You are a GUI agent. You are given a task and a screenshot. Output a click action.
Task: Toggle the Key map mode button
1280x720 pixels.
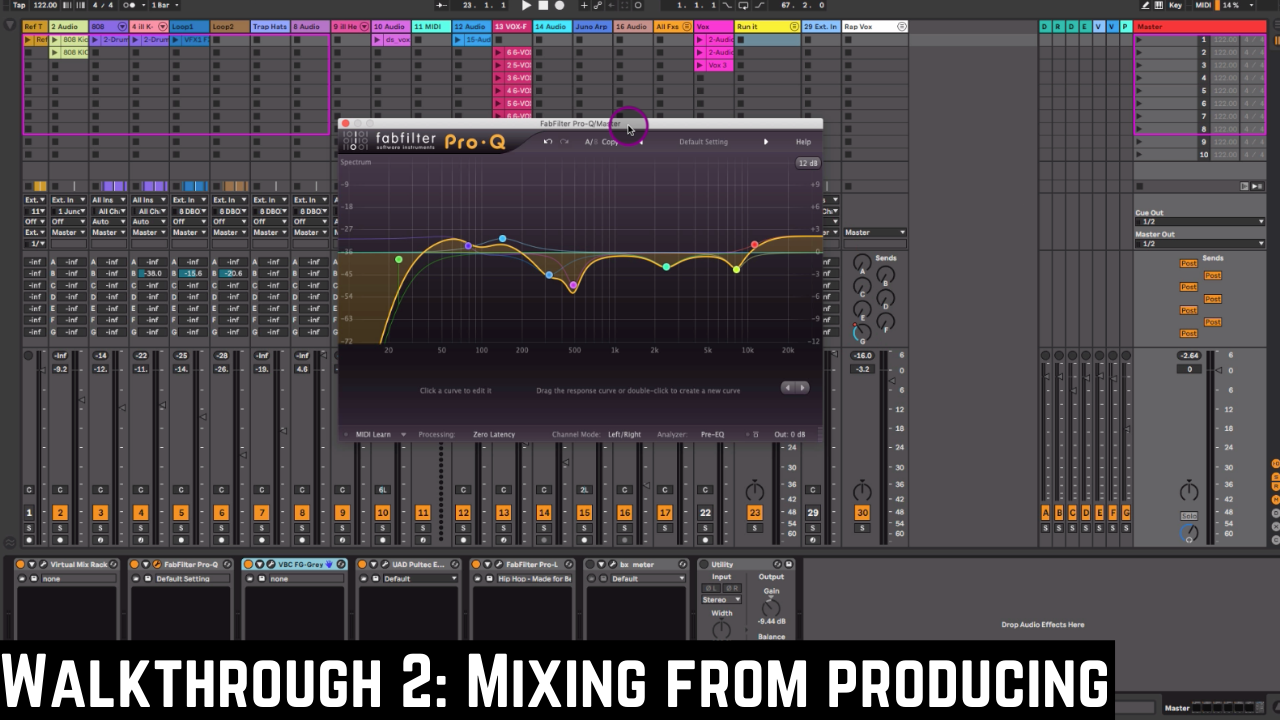[1175, 5]
